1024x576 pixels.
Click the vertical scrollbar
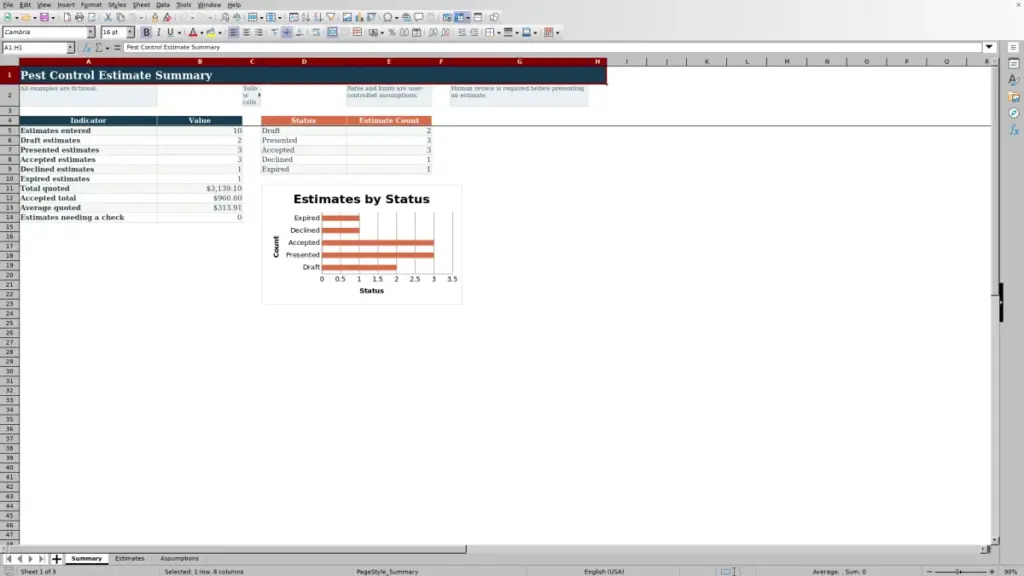[x=995, y=300]
